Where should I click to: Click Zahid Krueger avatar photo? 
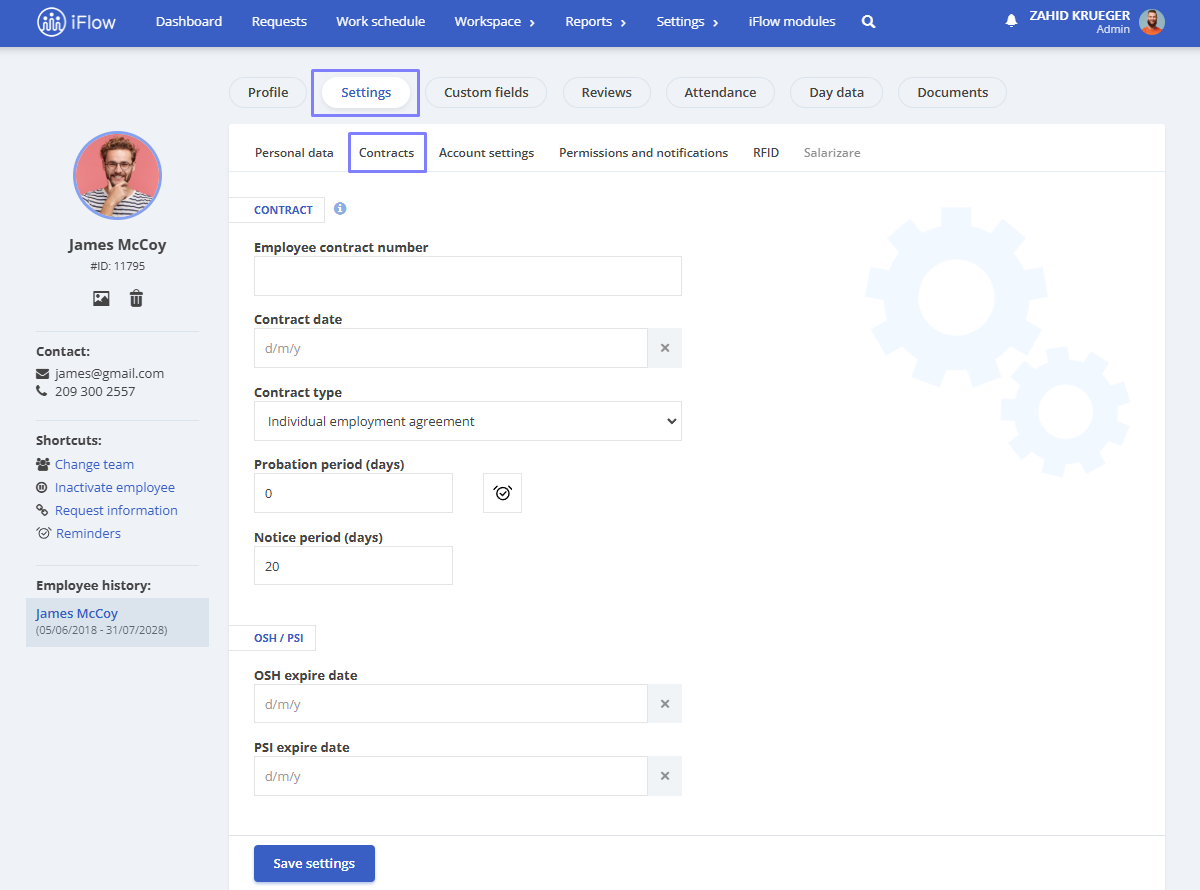coord(1152,22)
